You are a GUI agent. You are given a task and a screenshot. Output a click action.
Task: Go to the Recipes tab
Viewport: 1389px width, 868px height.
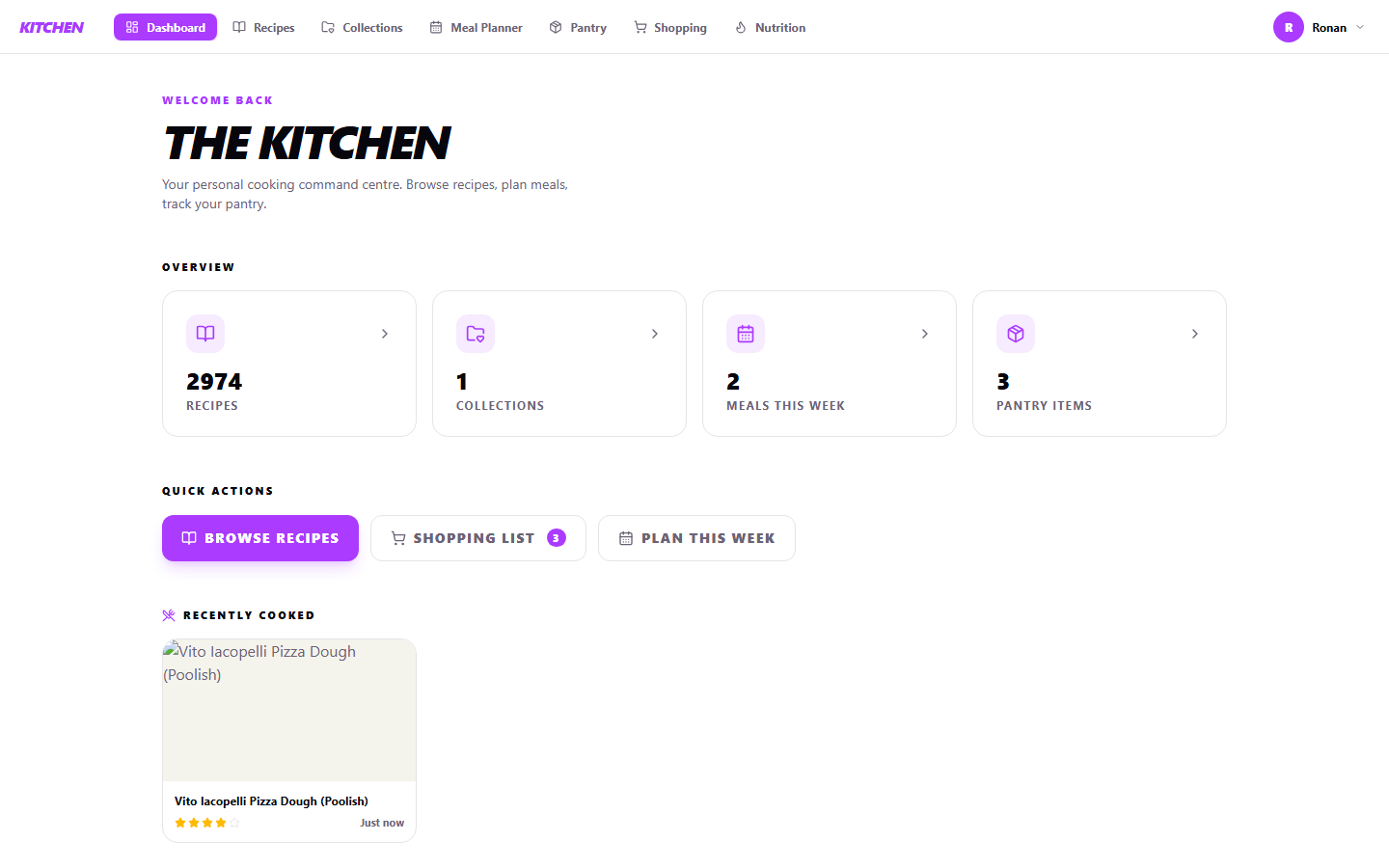tap(264, 27)
